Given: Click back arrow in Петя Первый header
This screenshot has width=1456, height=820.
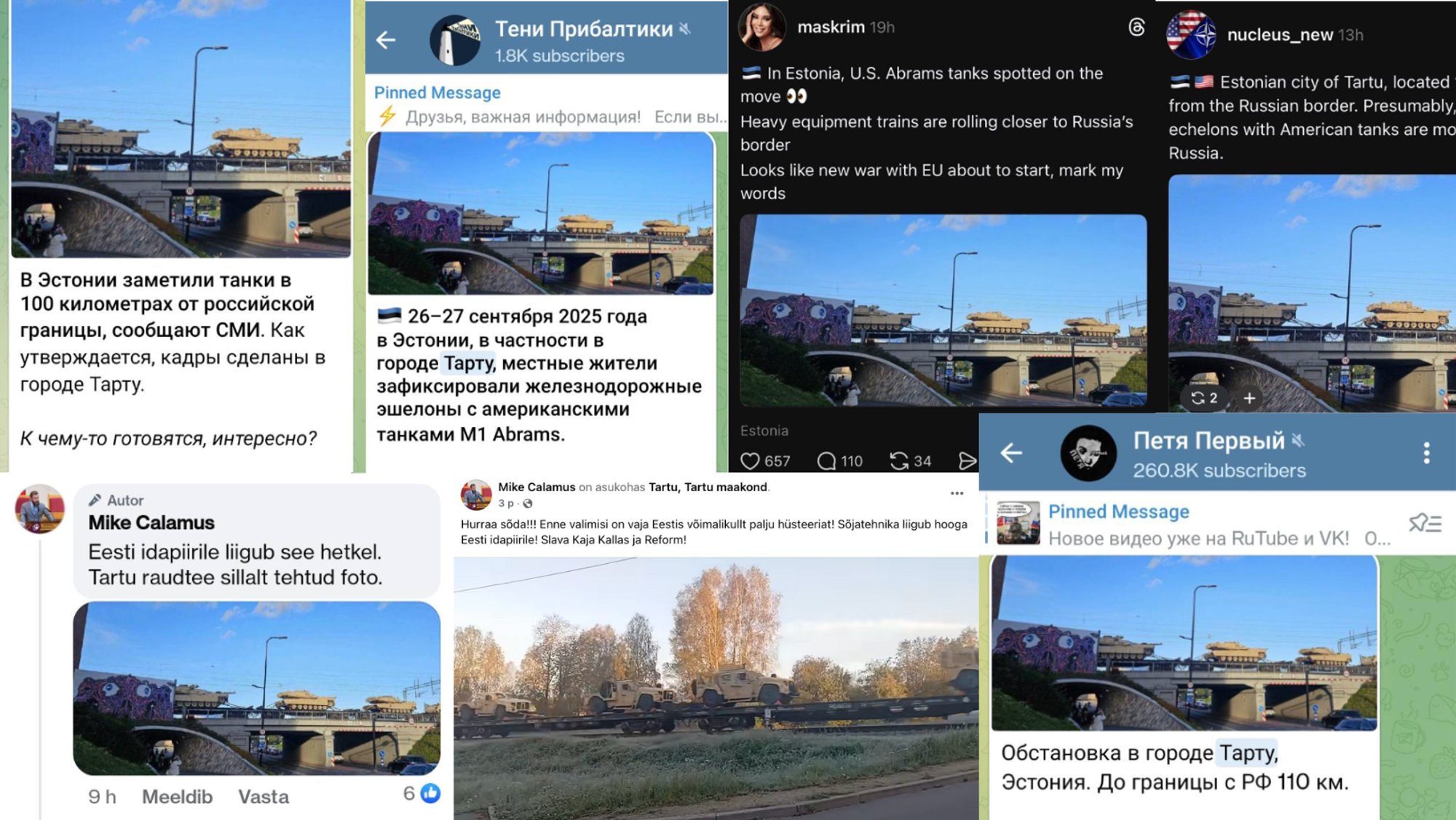Looking at the screenshot, I should (x=1011, y=453).
